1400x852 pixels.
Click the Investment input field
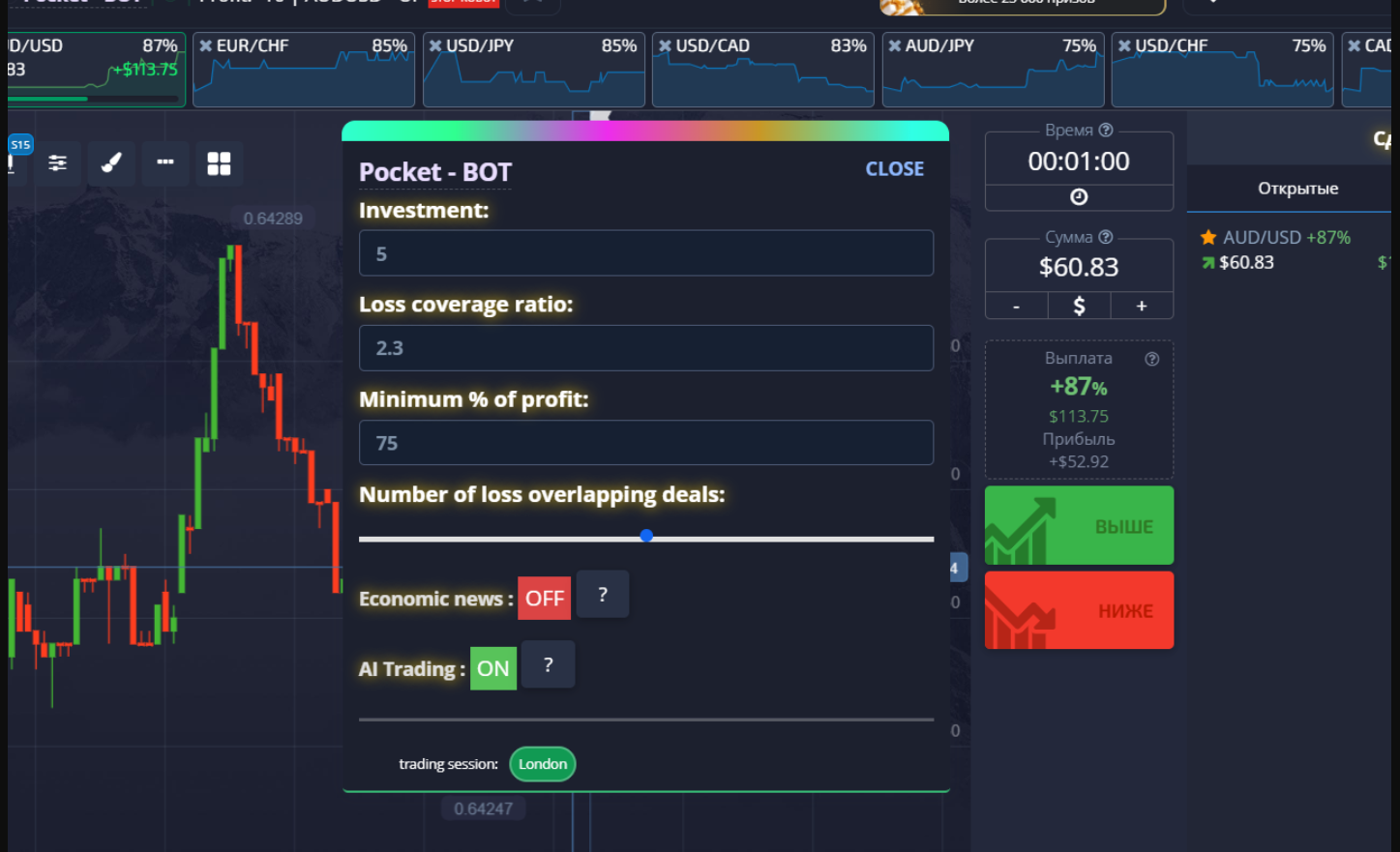646,253
